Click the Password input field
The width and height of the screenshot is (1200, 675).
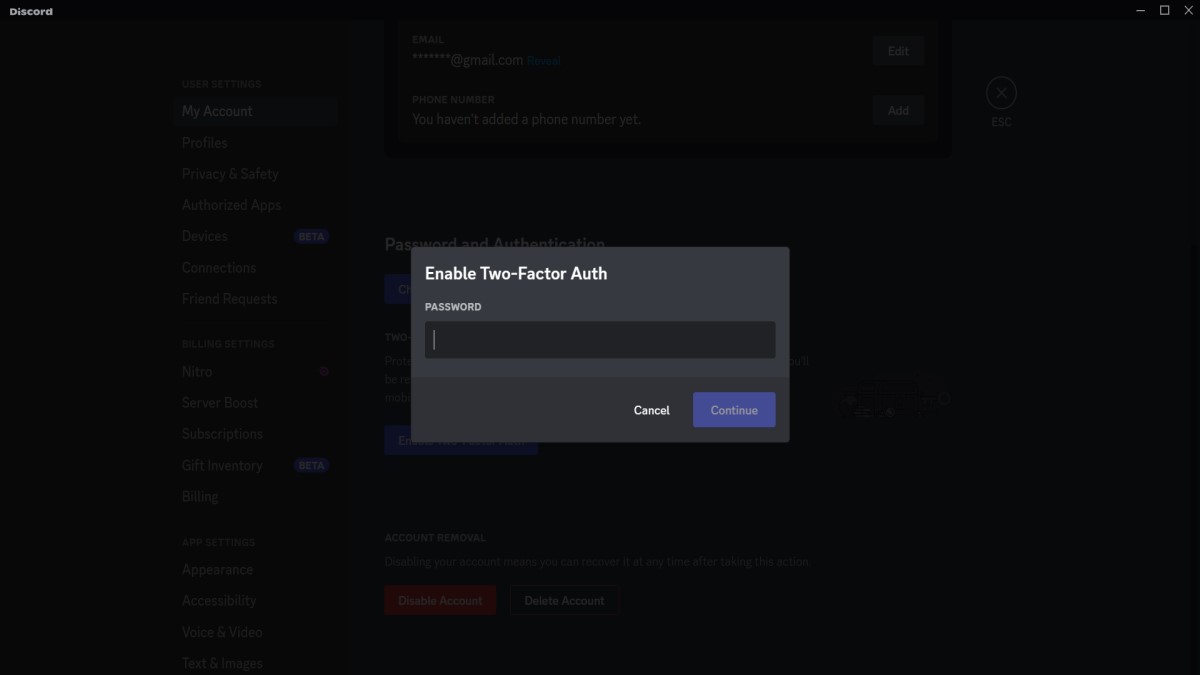coord(600,340)
